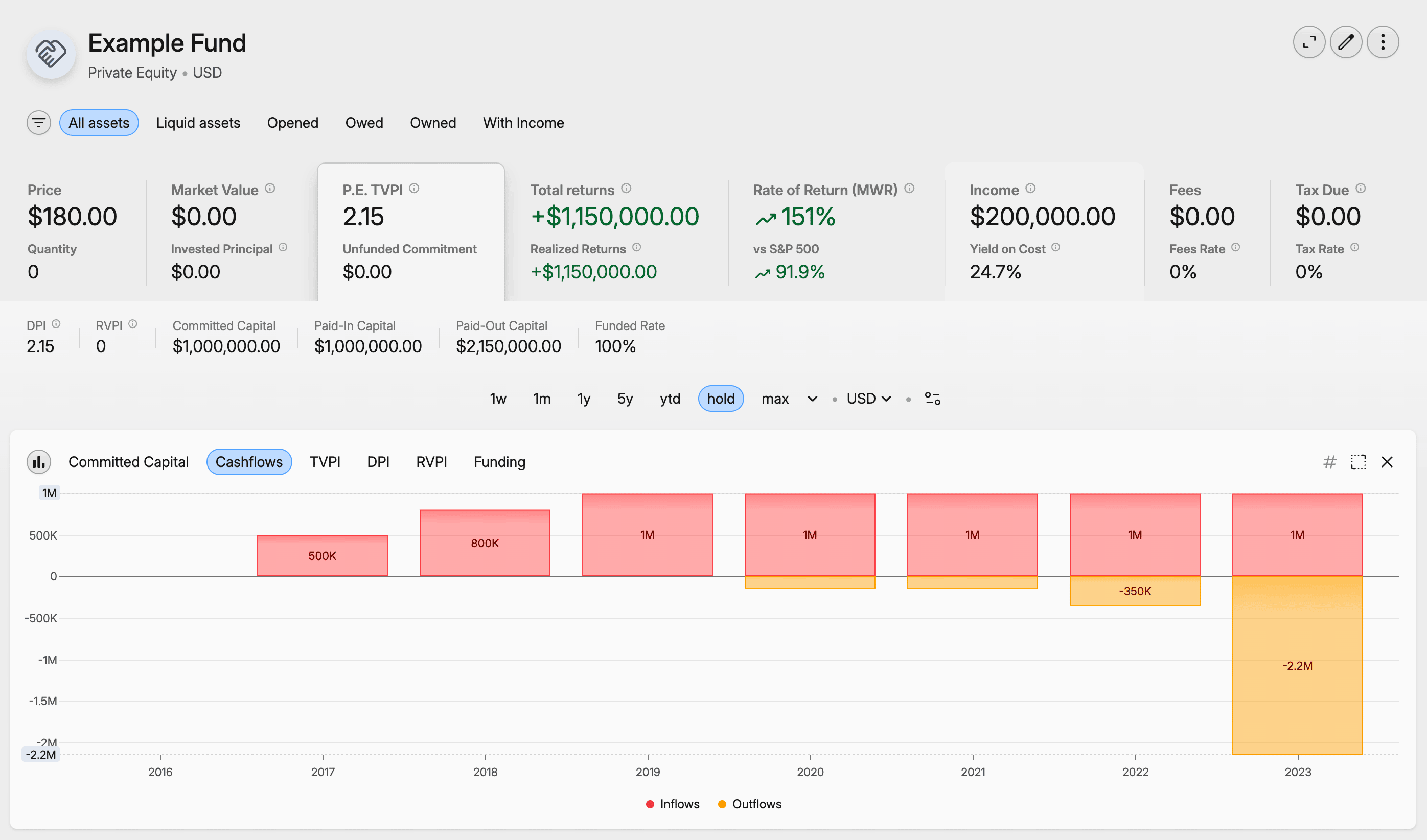The width and height of the screenshot is (1427, 840).
Task: Expand the chevron after max range
Action: point(812,399)
